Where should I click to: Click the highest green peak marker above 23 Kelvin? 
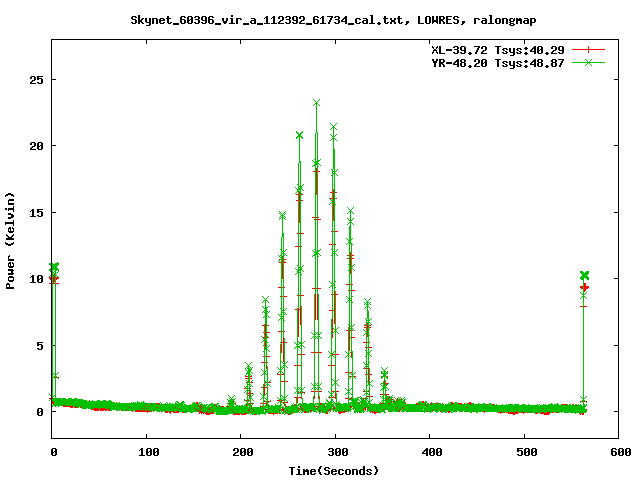(316, 103)
